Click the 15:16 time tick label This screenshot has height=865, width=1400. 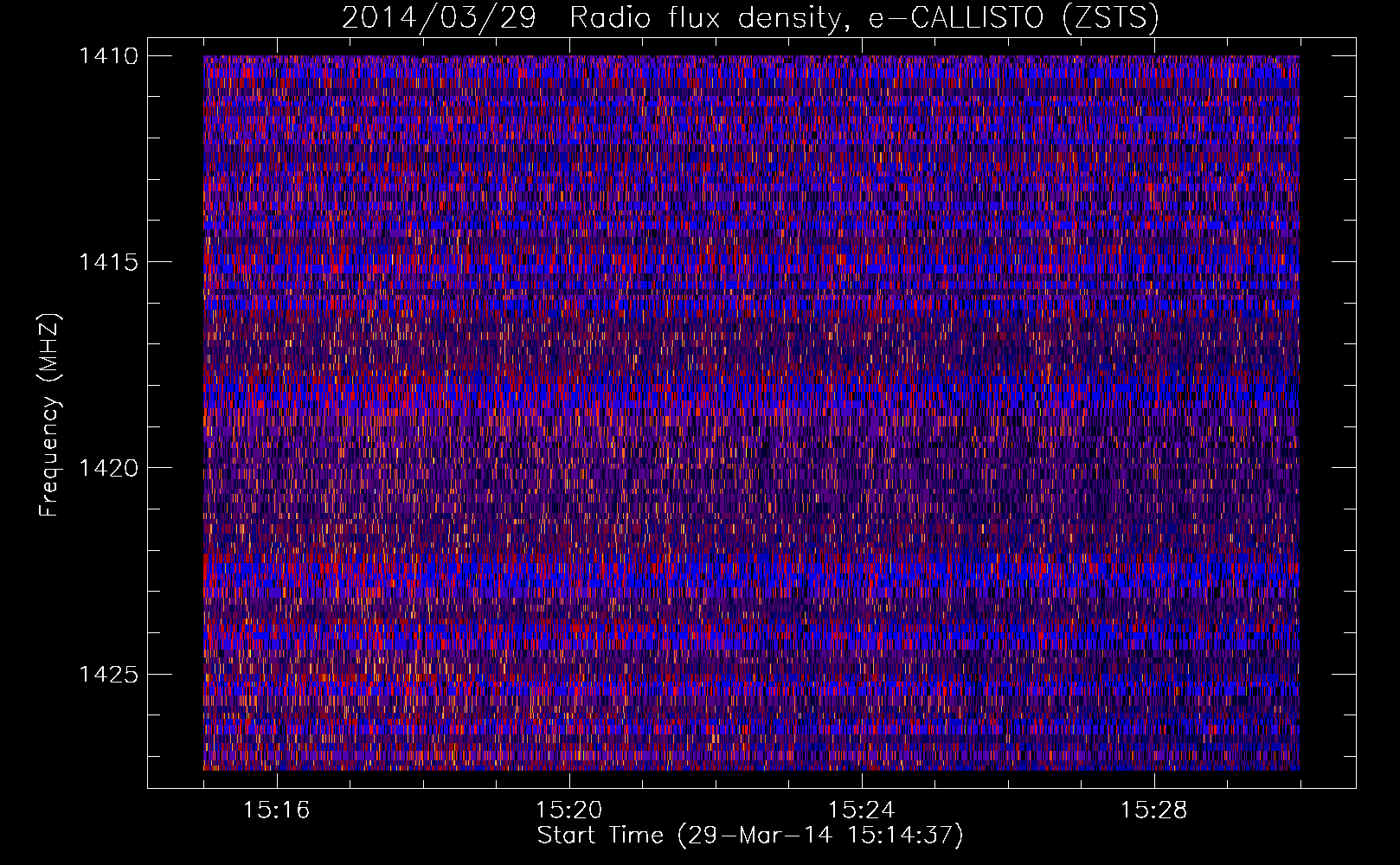pyautogui.click(x=276, y=811)
